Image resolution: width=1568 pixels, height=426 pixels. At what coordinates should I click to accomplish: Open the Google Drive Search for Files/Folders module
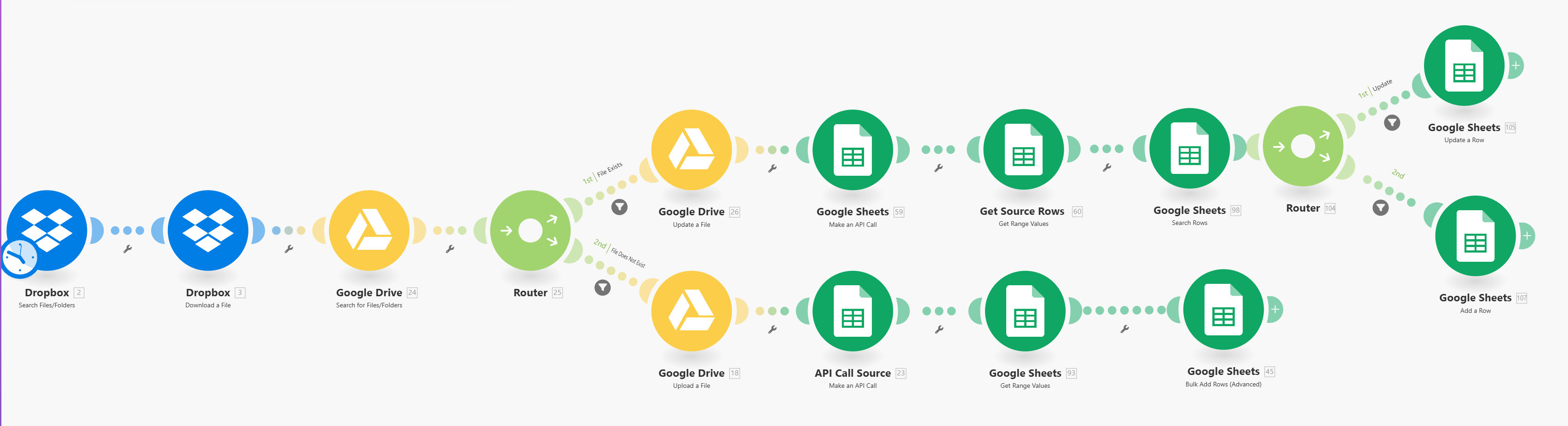[369, 230]
